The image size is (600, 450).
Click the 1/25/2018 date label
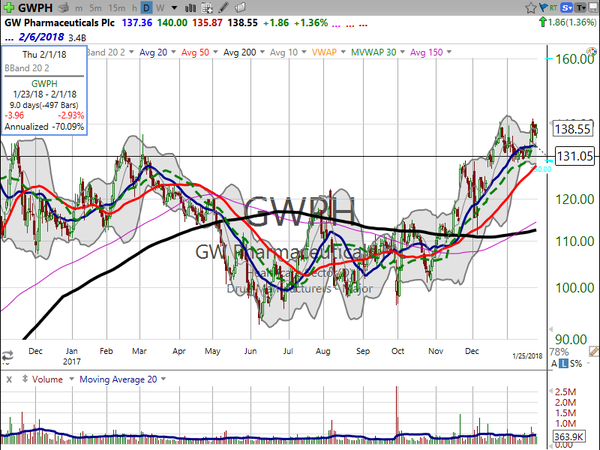tap(527, 356)
